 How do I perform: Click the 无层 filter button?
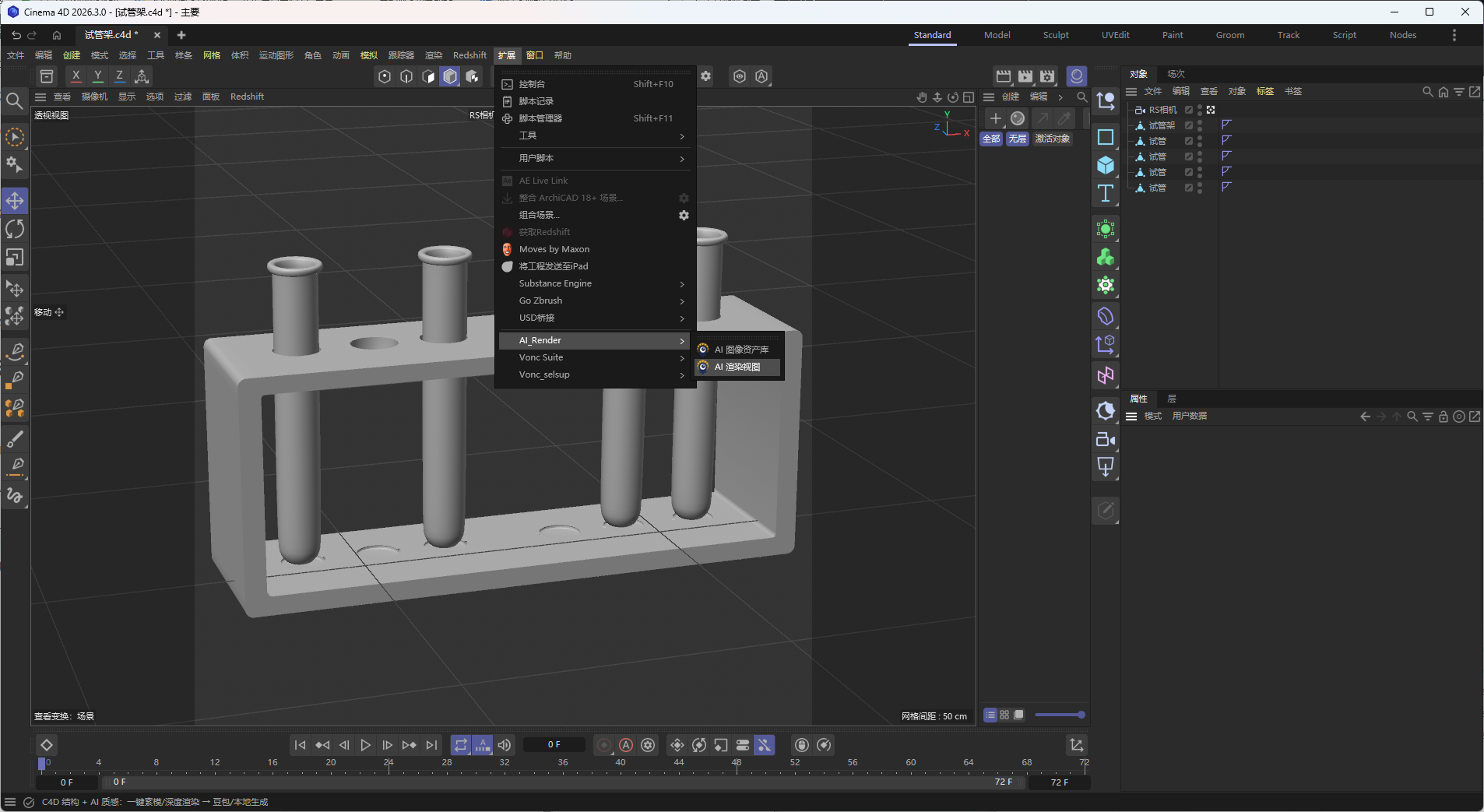click(x=1017, y=139)
